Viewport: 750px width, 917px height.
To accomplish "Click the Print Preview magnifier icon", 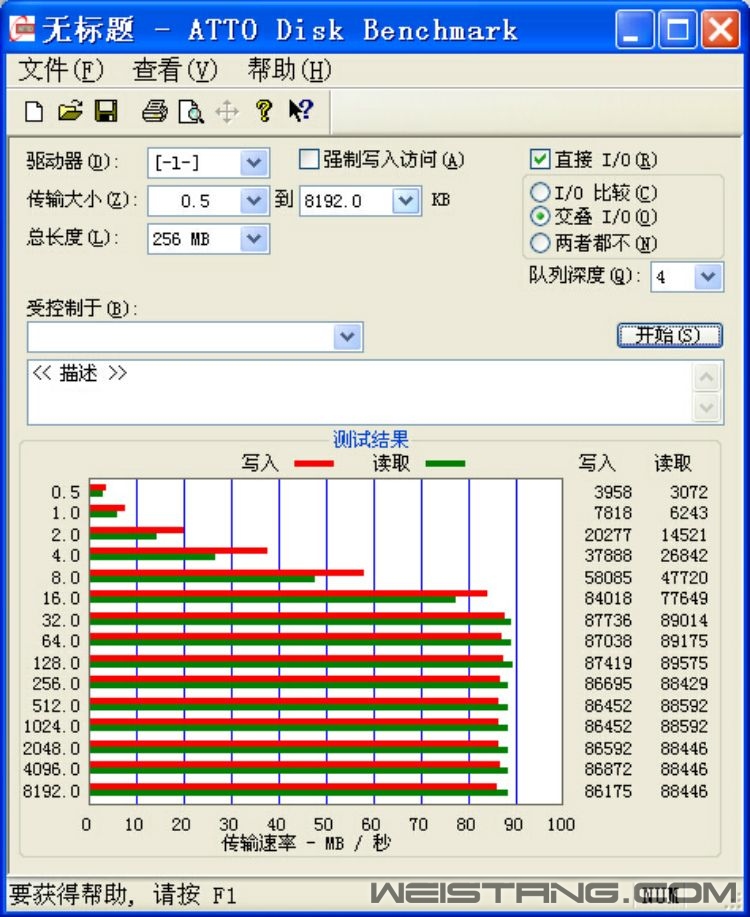I will pyautogui.click(x=191, y=111).
